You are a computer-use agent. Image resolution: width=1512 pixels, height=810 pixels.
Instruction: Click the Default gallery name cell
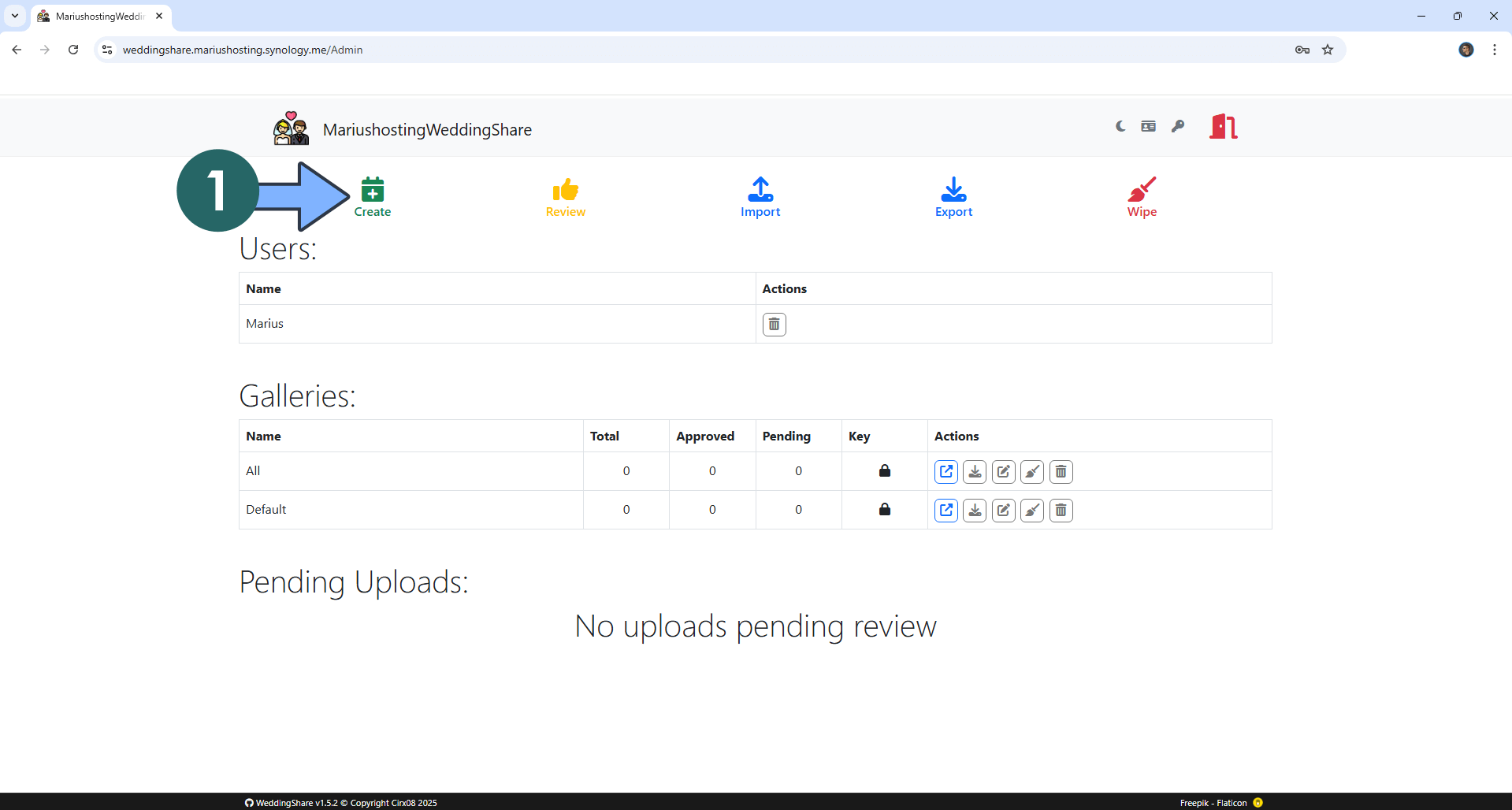point(411,510)
